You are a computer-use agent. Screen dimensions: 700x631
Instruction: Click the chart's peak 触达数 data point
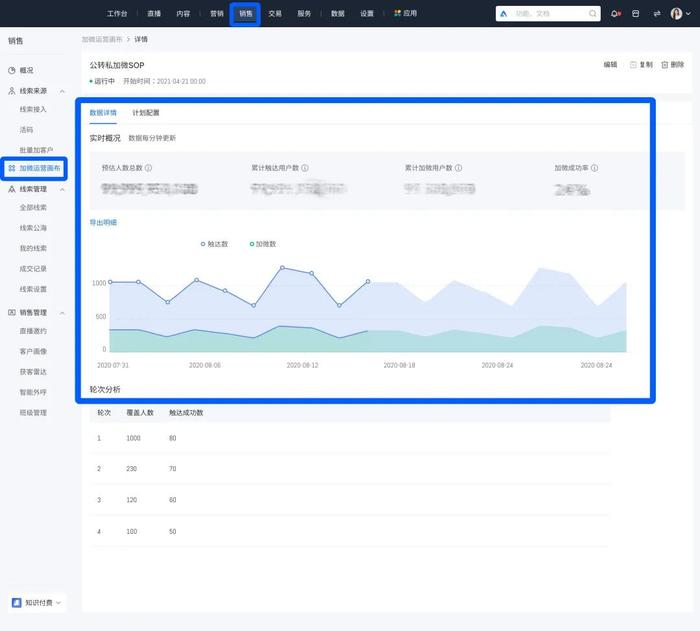[x=282, y=267]
